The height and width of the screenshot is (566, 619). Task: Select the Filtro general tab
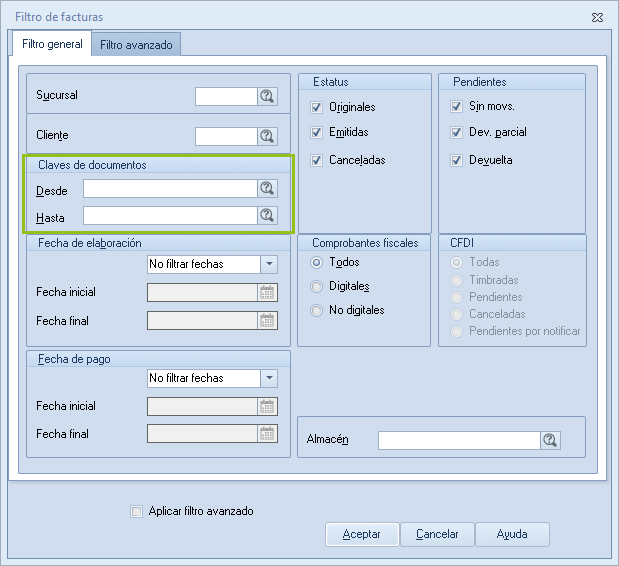(x=50, y=44)
